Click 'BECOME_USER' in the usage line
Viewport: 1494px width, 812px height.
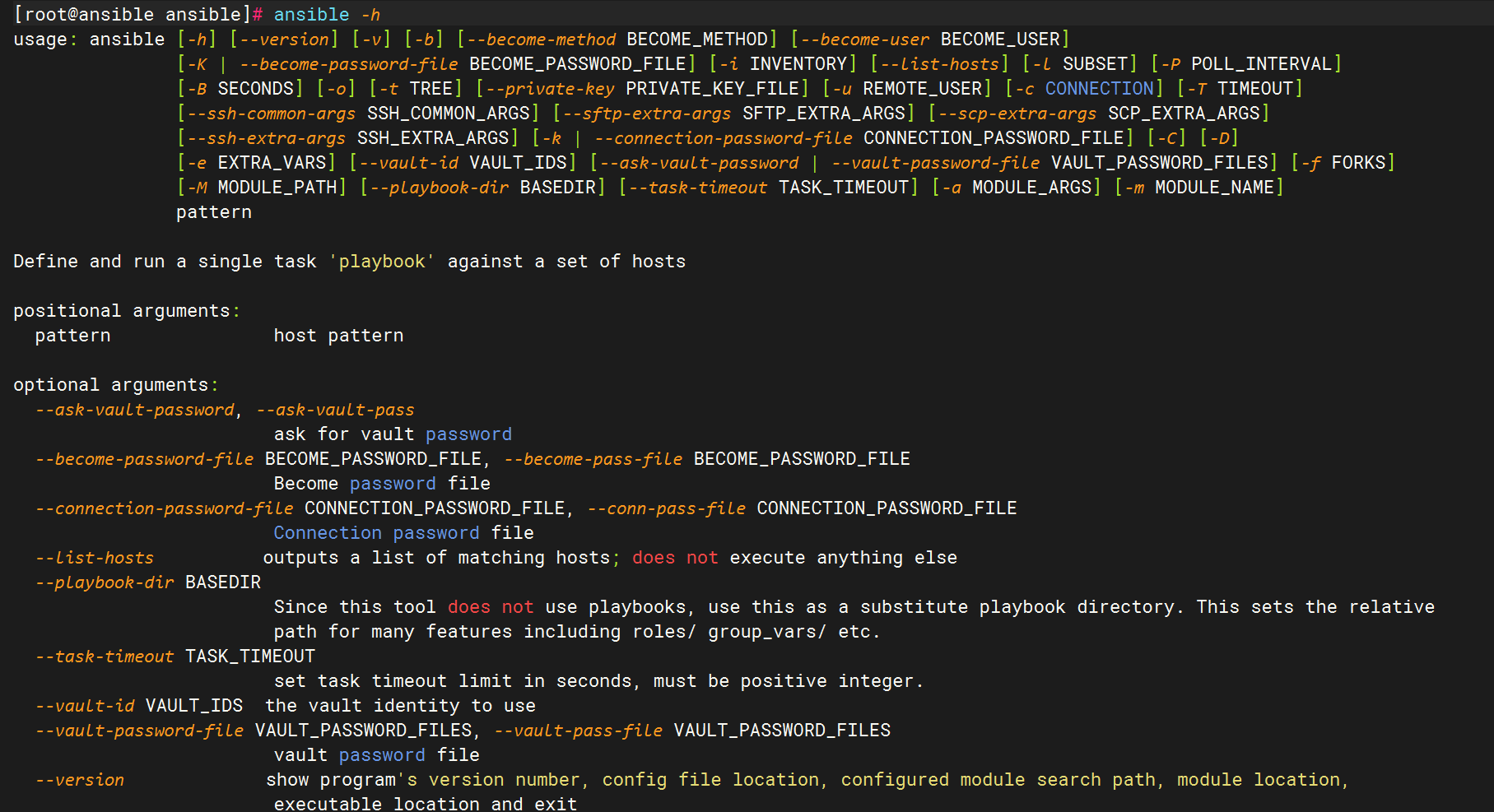coord(1000,39)
